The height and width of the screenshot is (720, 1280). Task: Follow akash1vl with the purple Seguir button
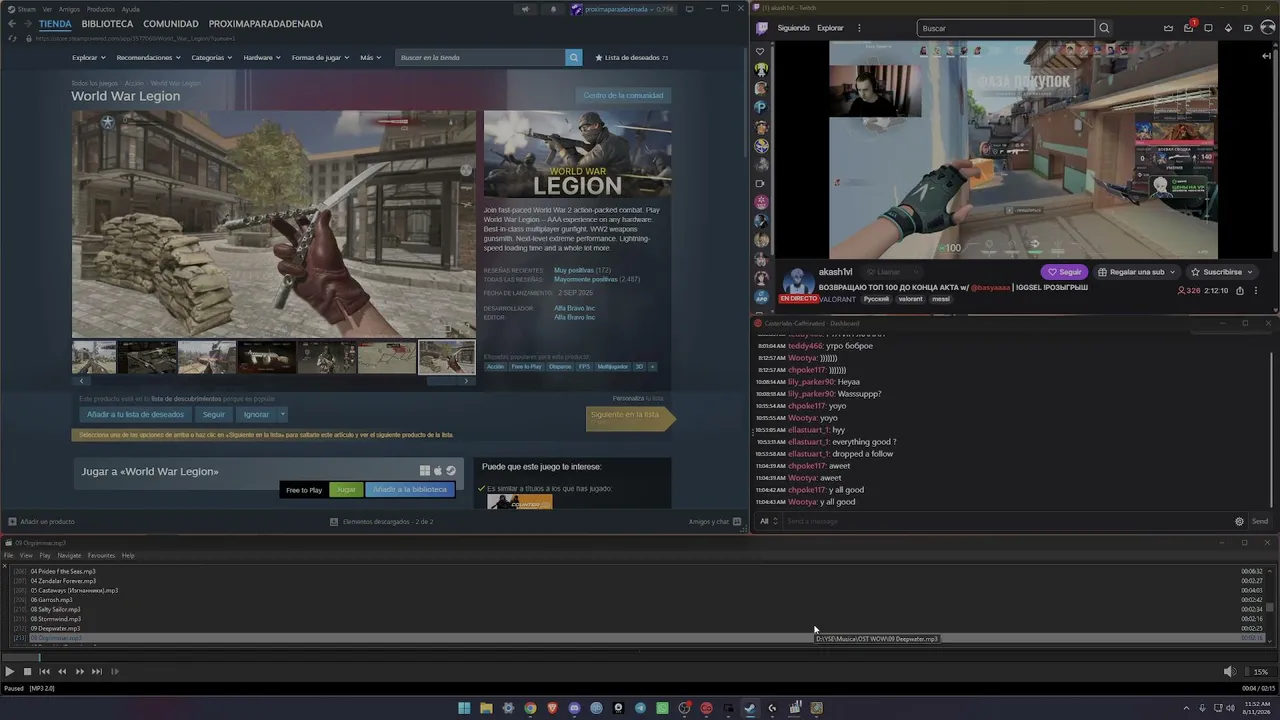[x=1064, y=272]
